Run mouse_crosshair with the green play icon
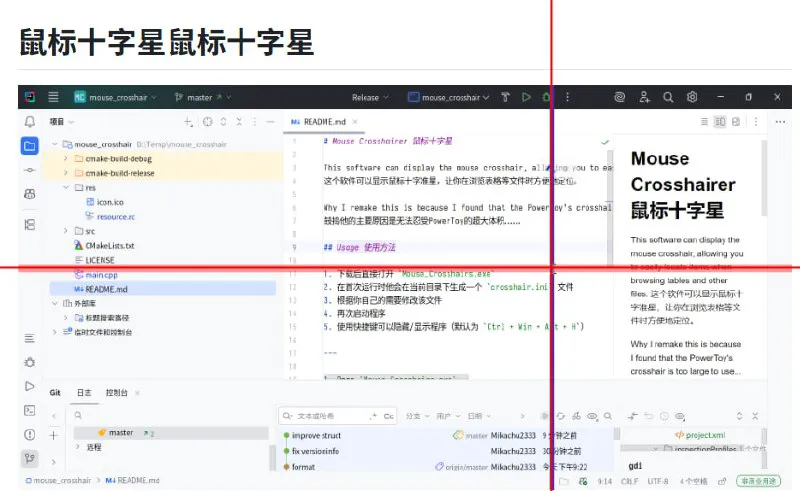 point(526,97)
